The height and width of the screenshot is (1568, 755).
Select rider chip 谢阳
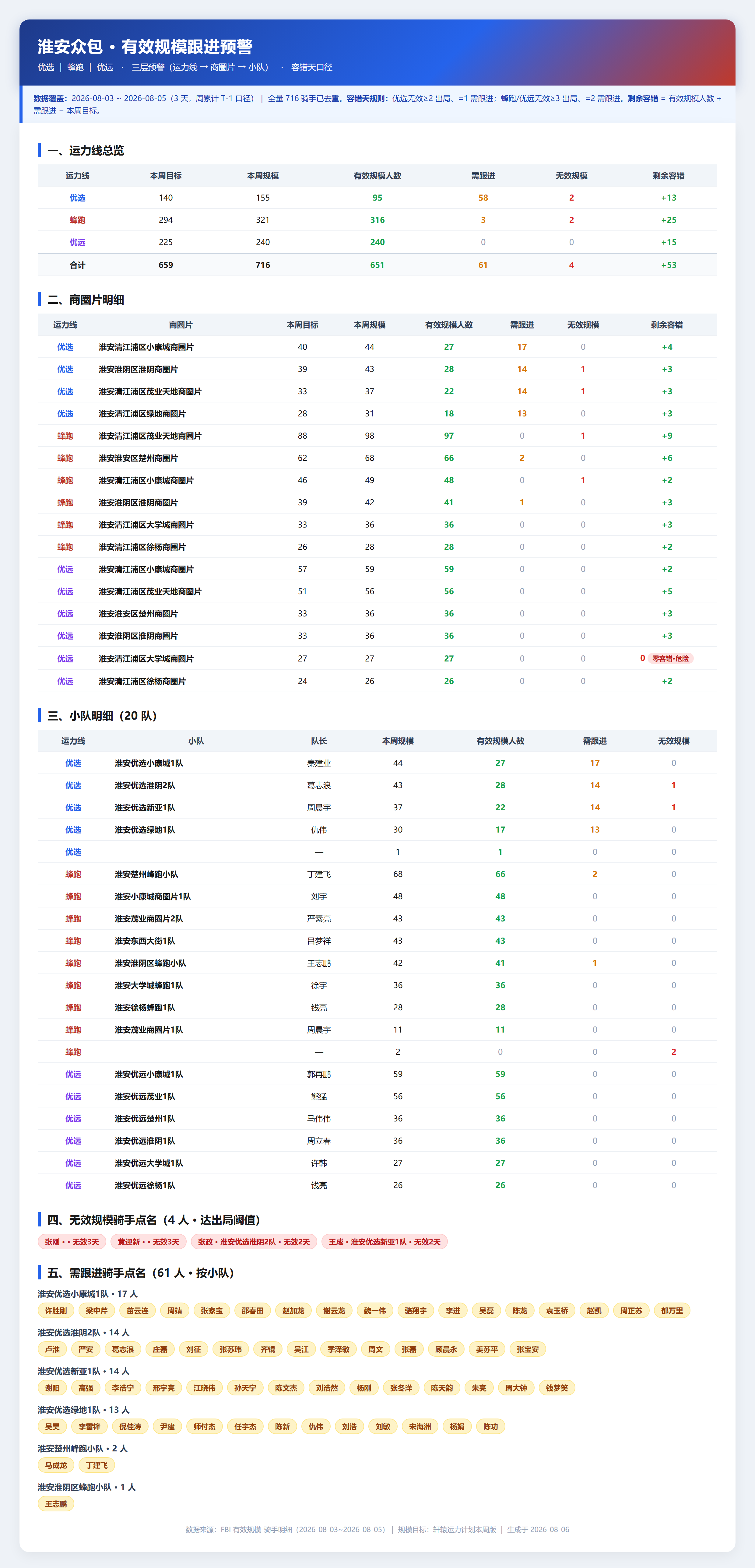coord(52,1388)
